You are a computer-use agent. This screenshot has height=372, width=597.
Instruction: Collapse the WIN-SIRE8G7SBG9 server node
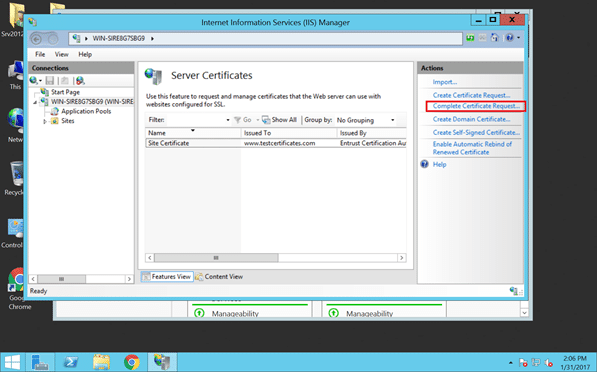(x=35, y=102)
